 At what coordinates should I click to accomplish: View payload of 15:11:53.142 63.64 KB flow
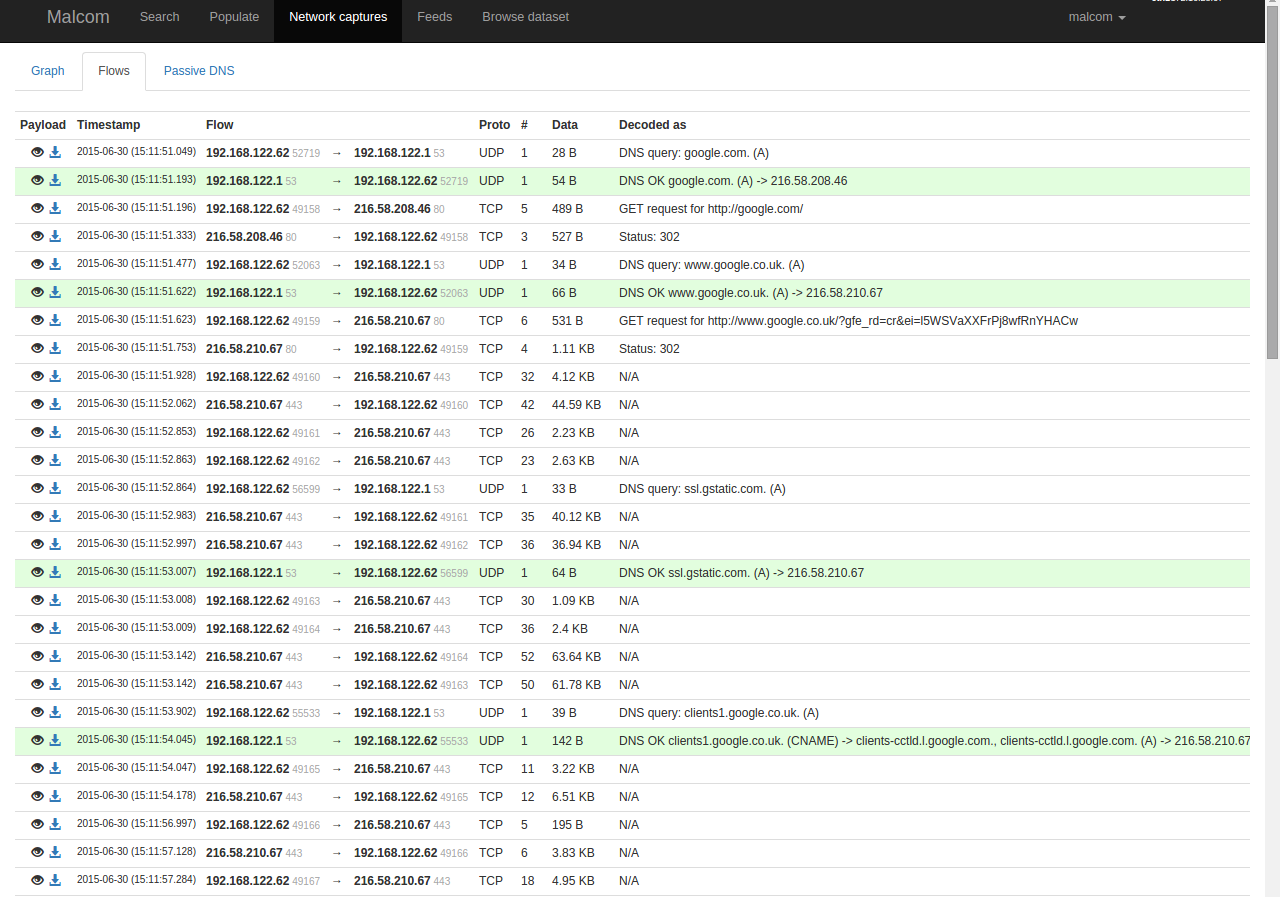(x=37, y=656)
